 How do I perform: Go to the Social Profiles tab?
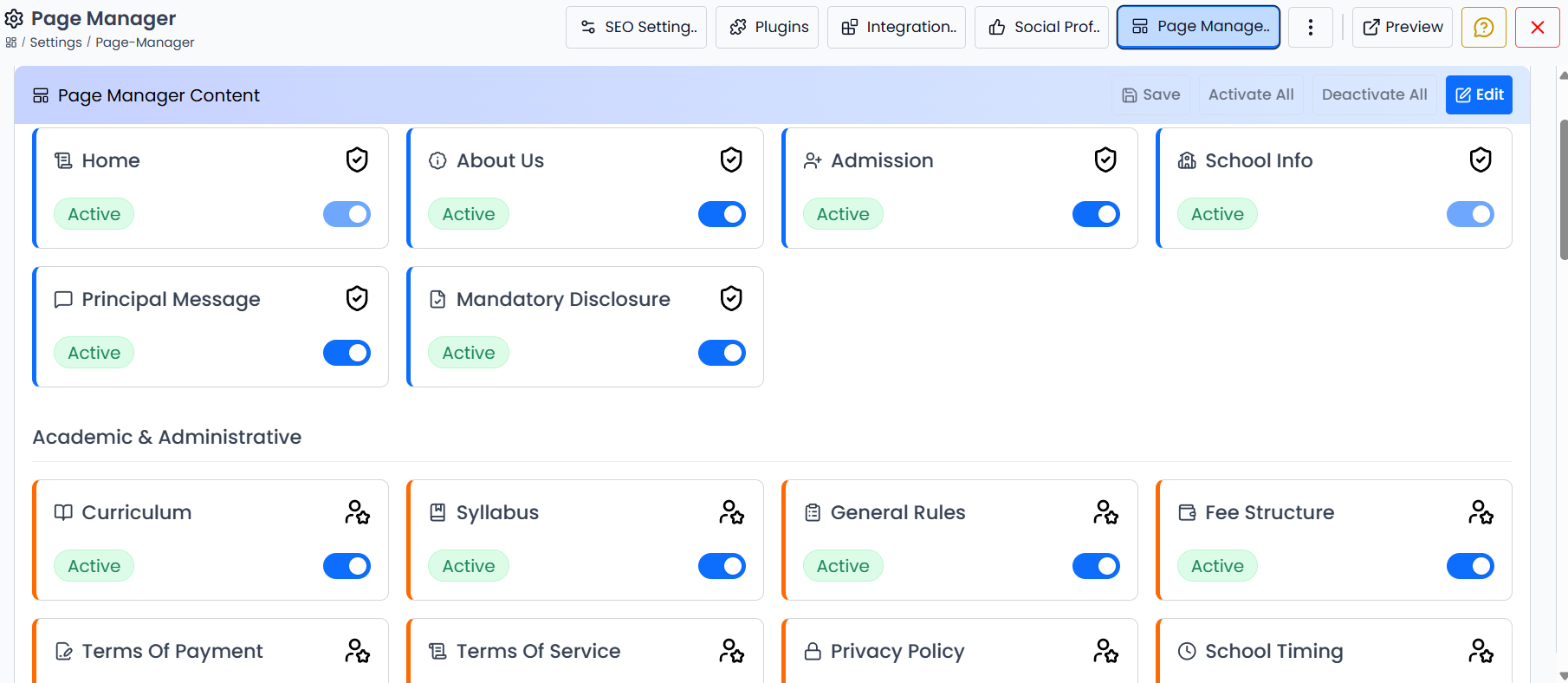point(1041,27)
